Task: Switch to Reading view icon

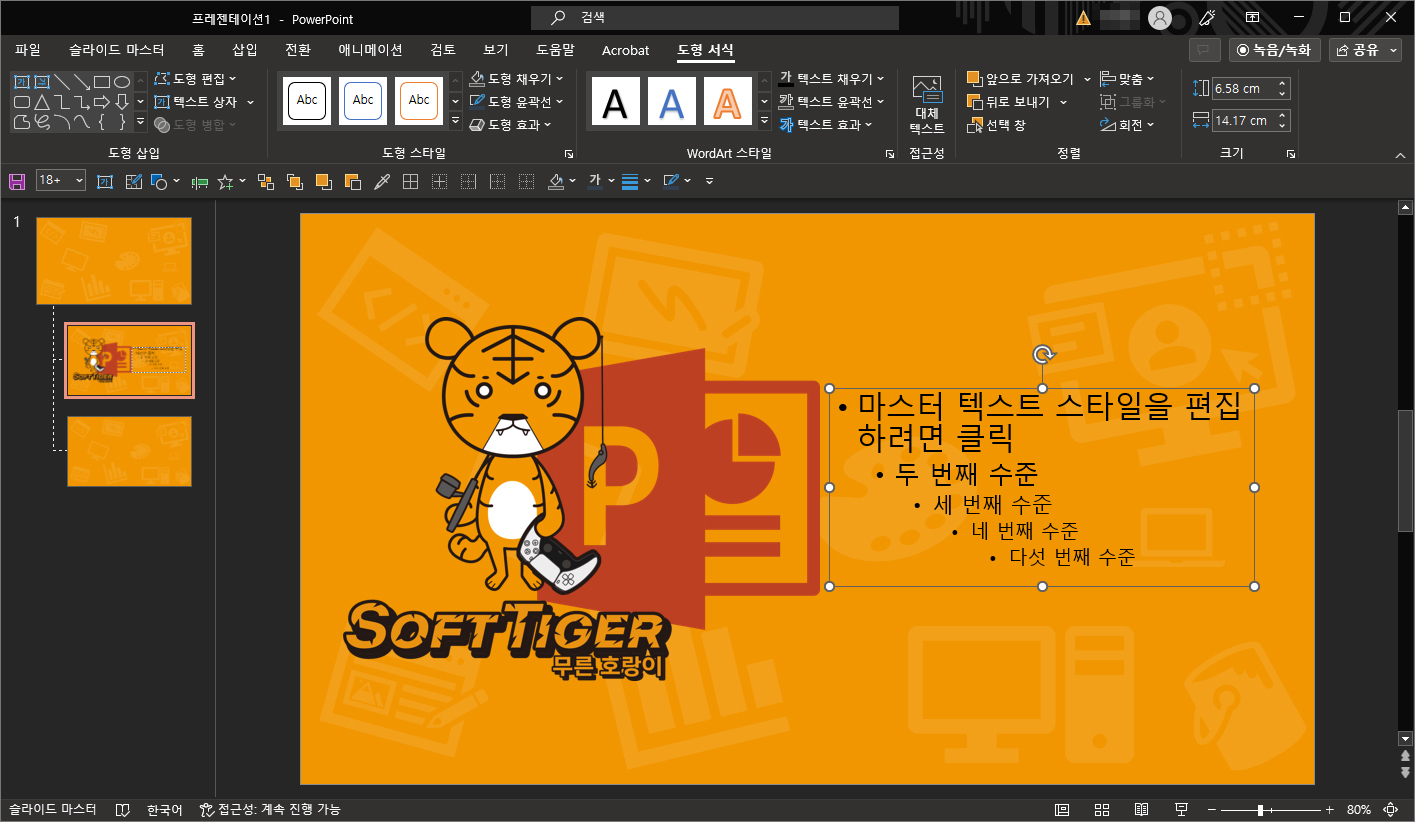Action: coord(1141,809)
